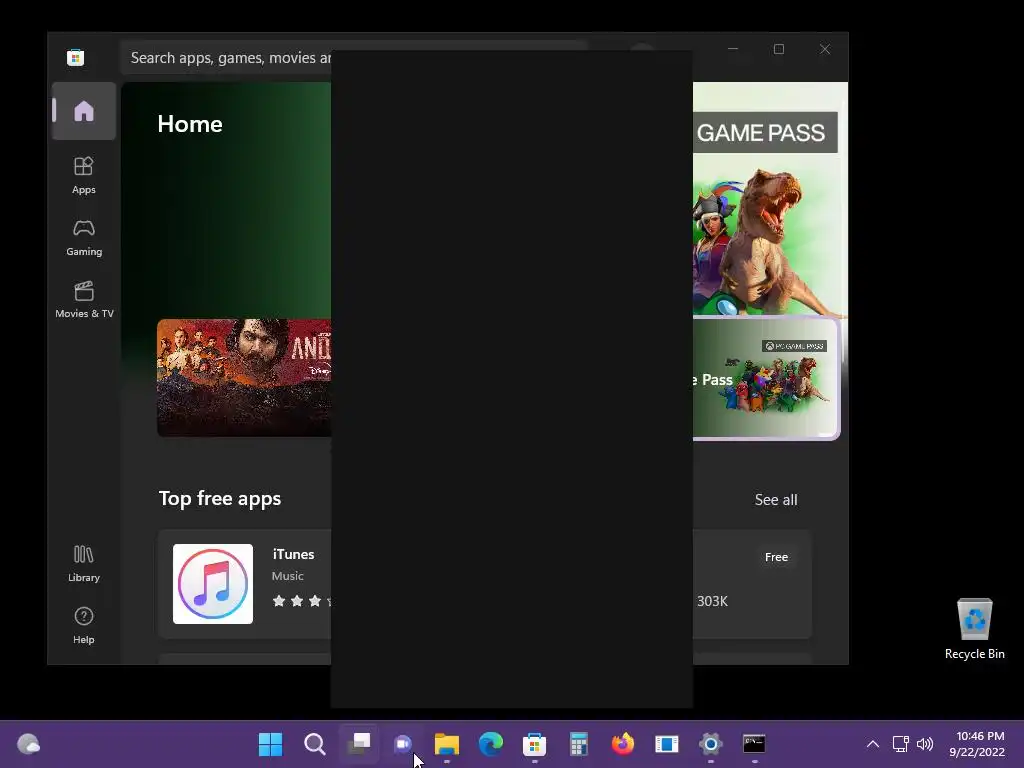This screenshot has width=1024, height=768.
Task: Click the Top free apps heading
Action: tap(220, 498)
